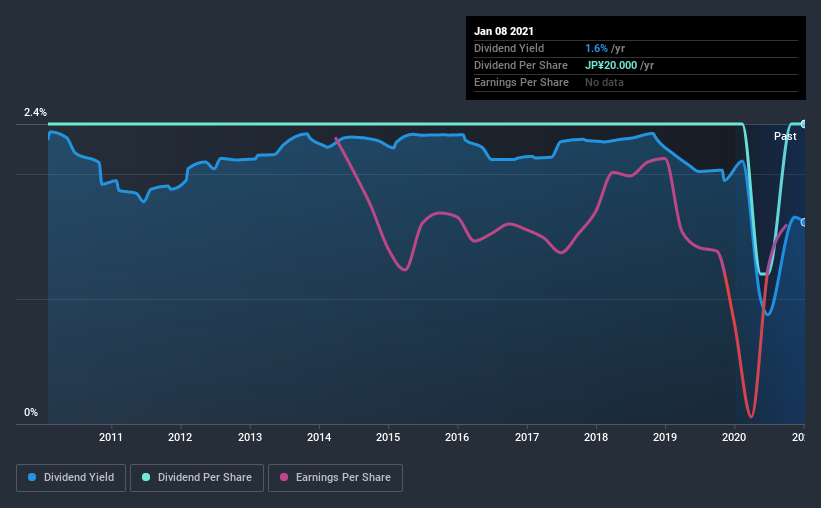Click the Earnings Per Share tooltip row label
This screenshot has width=821, height=508.
click(x=522, y=82)
